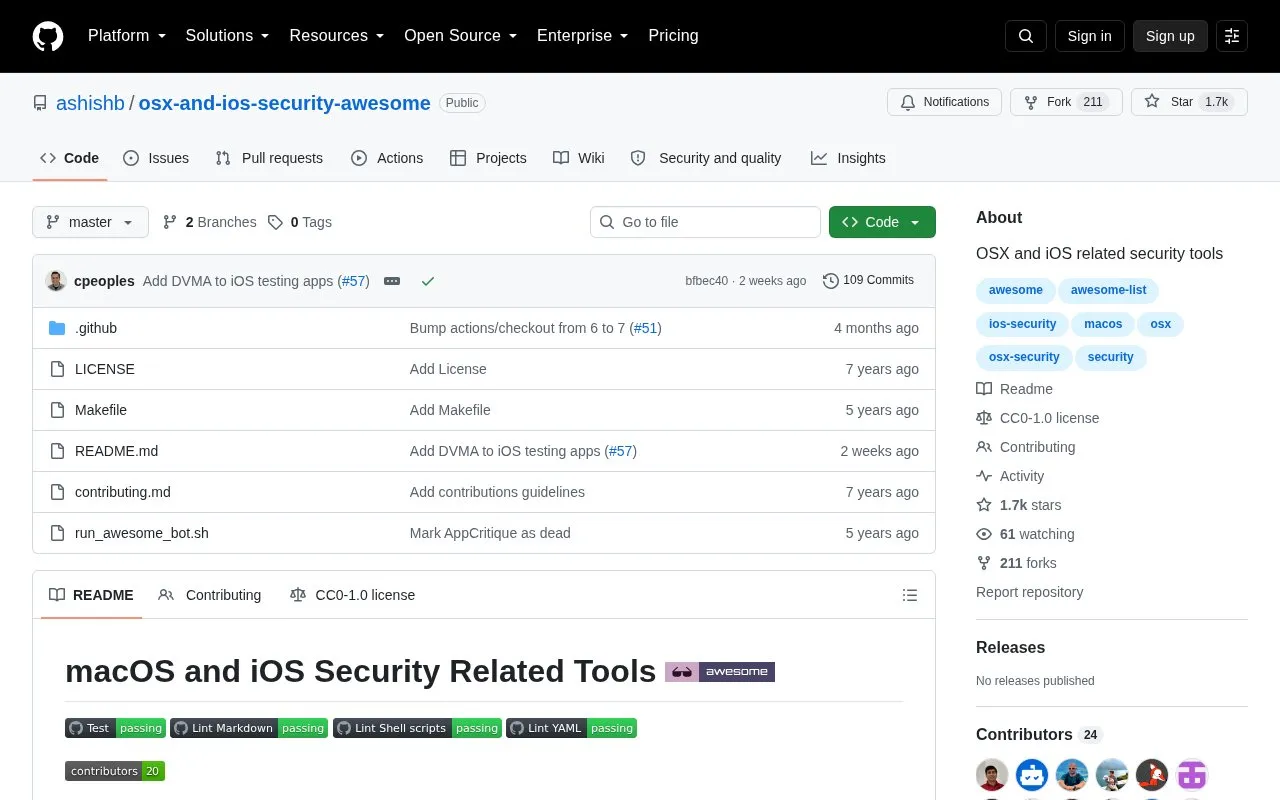Click the awesome sunglasses badge
Screen dimensions: 1280x800
pyautogui.click(x=720, y=672)
